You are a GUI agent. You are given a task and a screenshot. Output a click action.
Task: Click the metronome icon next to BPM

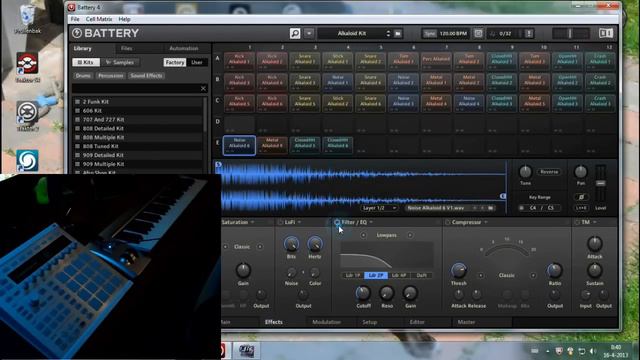[478, 33]
